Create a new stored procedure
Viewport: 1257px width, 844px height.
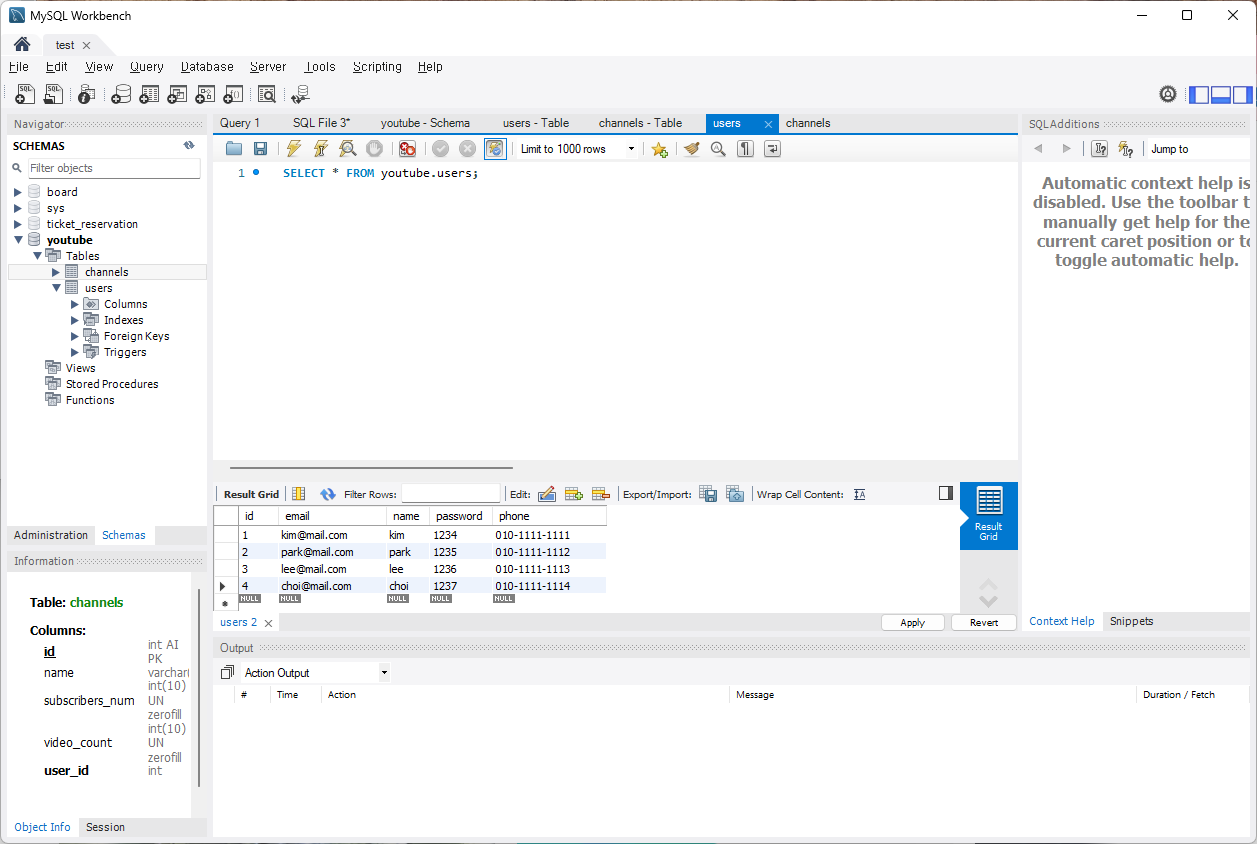pyautogui.click(x=205, y=94)
